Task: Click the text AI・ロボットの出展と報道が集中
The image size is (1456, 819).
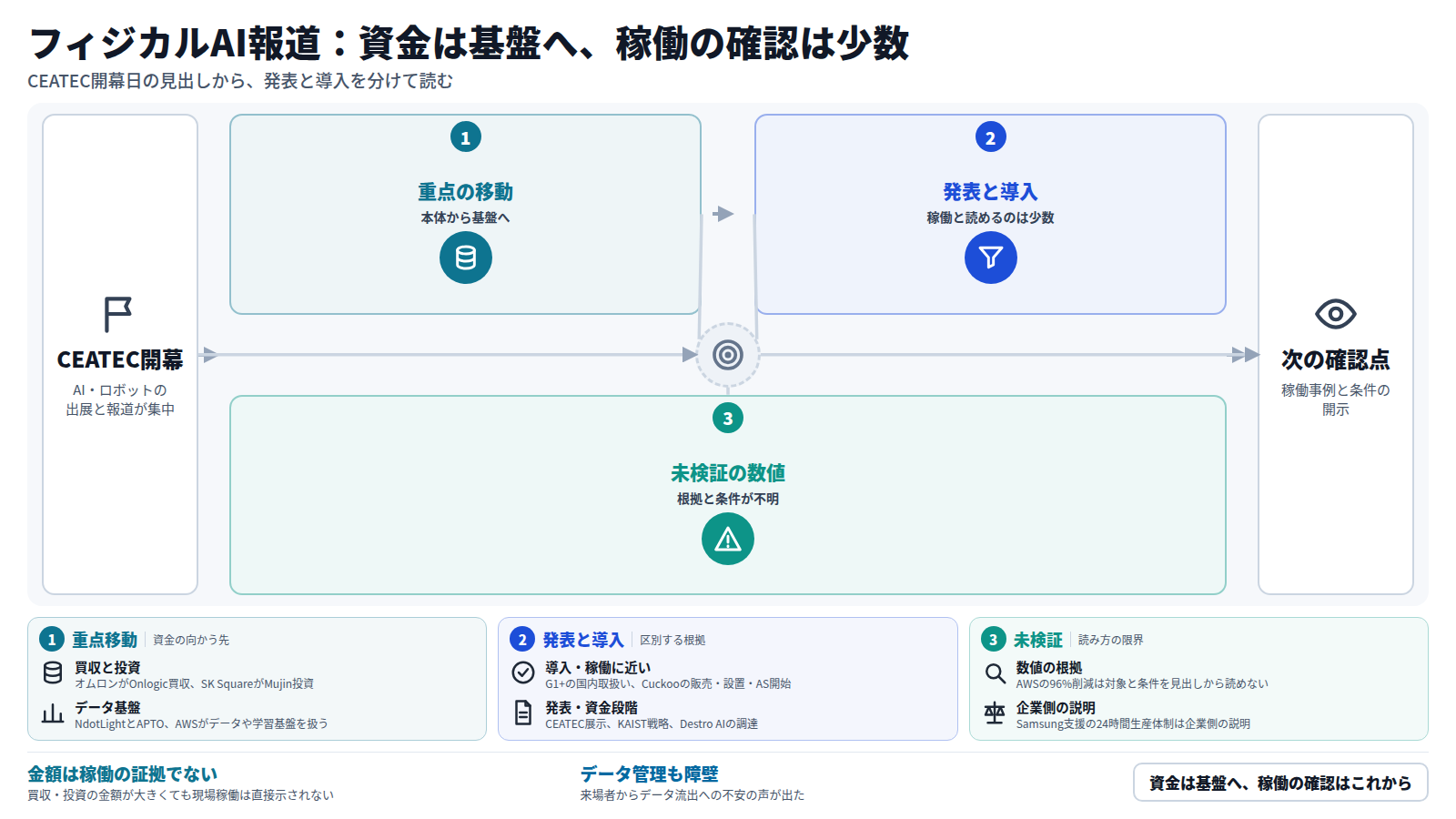Action: (120, 399)
